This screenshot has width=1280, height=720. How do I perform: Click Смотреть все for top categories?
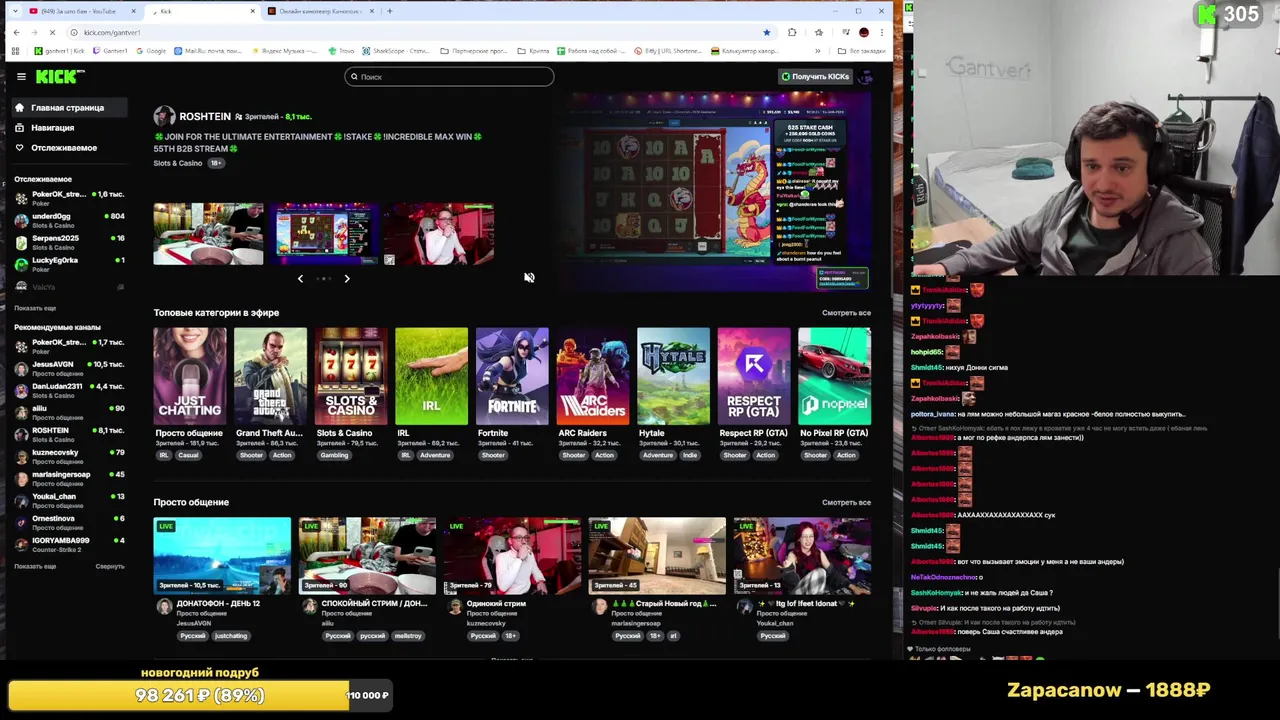pos(846,313)
